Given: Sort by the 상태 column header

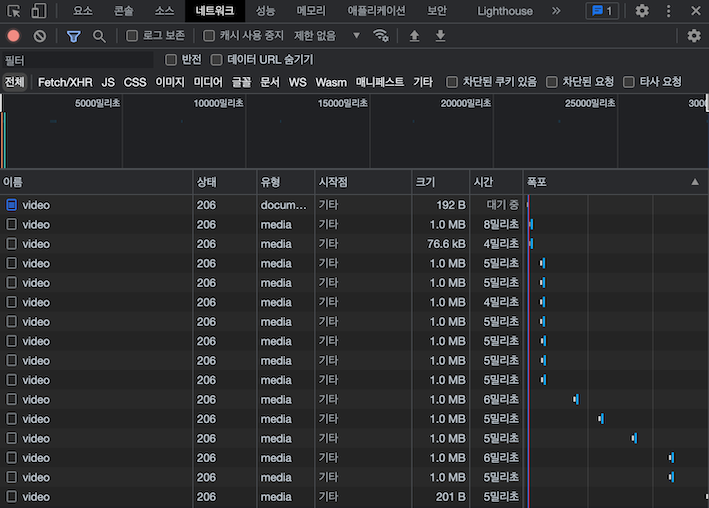Looking at the screenshot, I should point(225,182).
